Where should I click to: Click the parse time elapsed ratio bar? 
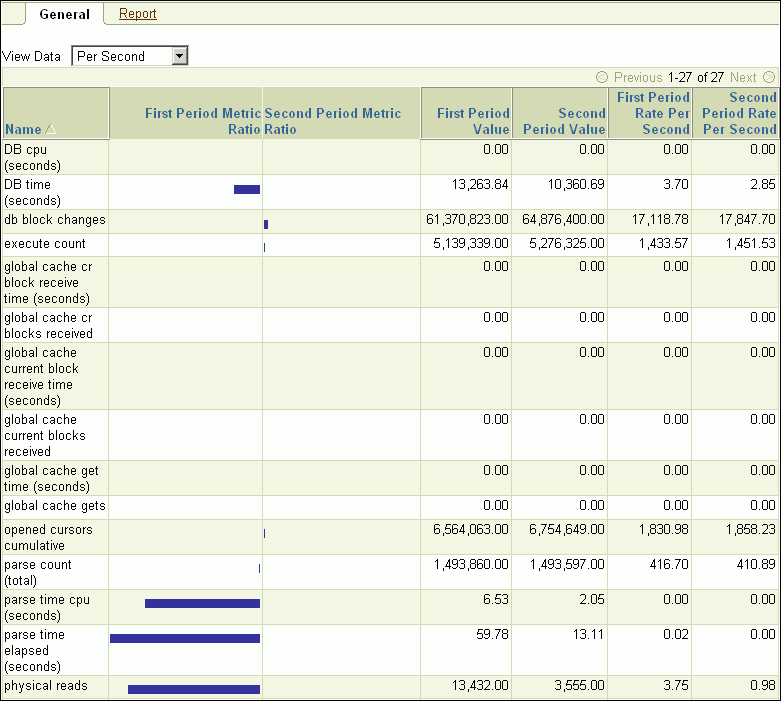[x=184, y=638]
